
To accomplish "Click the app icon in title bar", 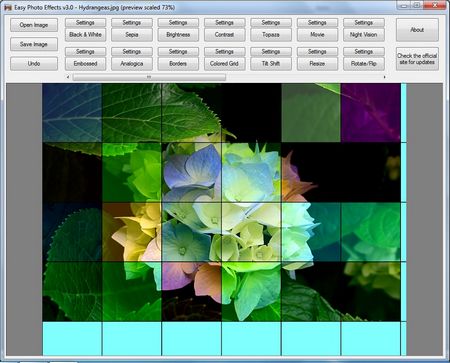I will [8, 7].
